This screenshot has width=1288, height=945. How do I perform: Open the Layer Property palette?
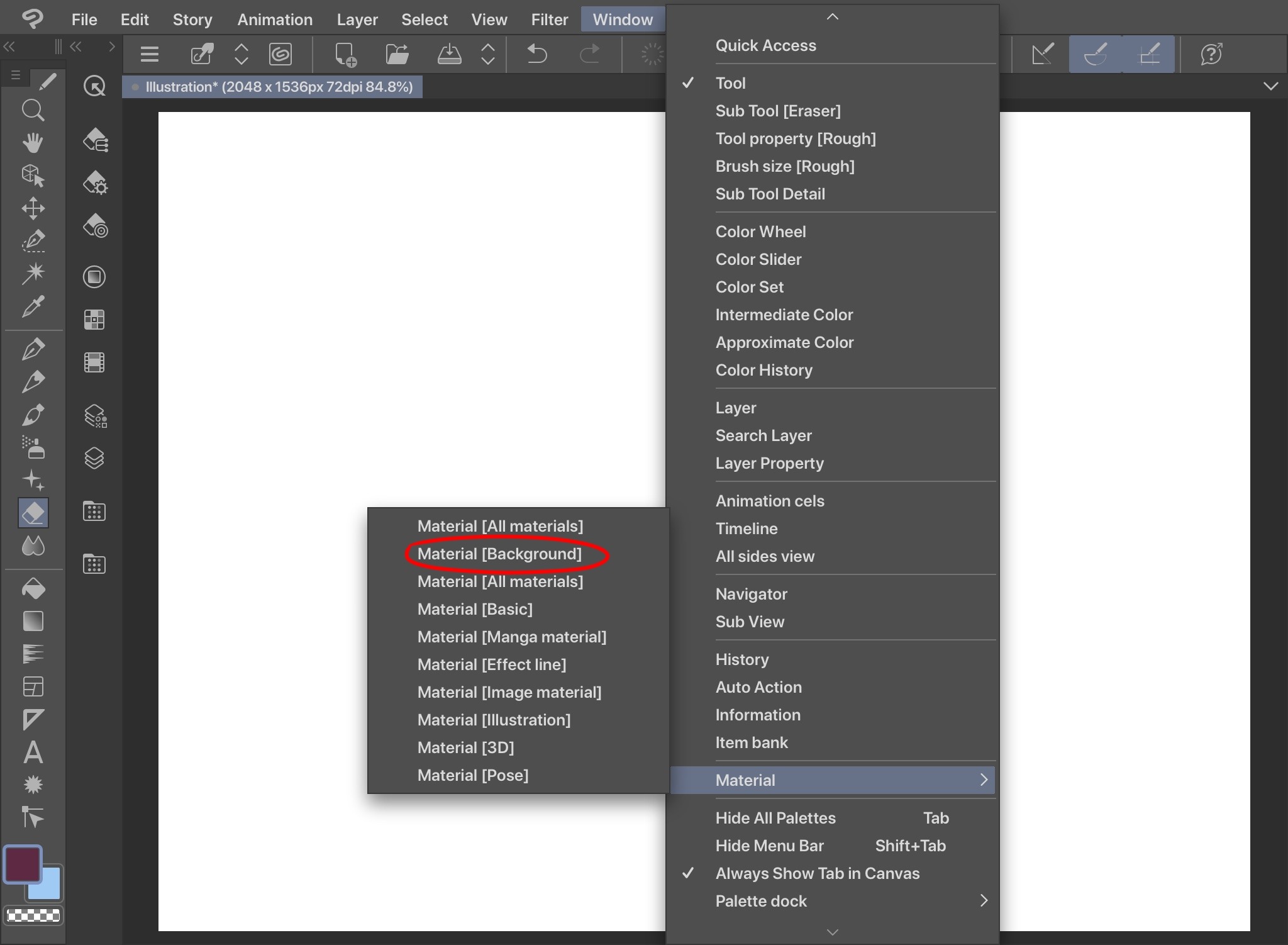tap(833, 463)
